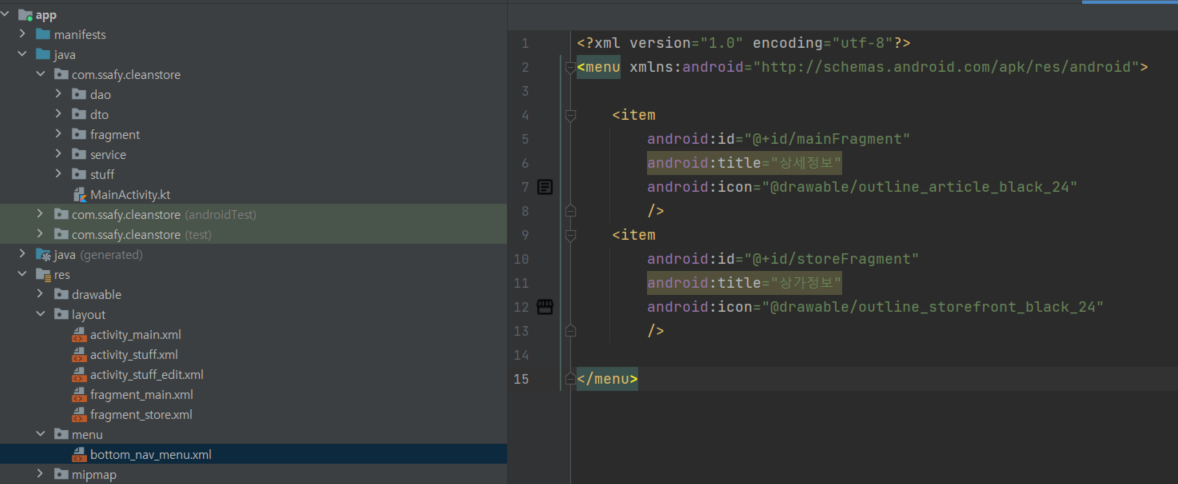
Task: Fold the second item tag on line 9
Action: click(570, 235)
